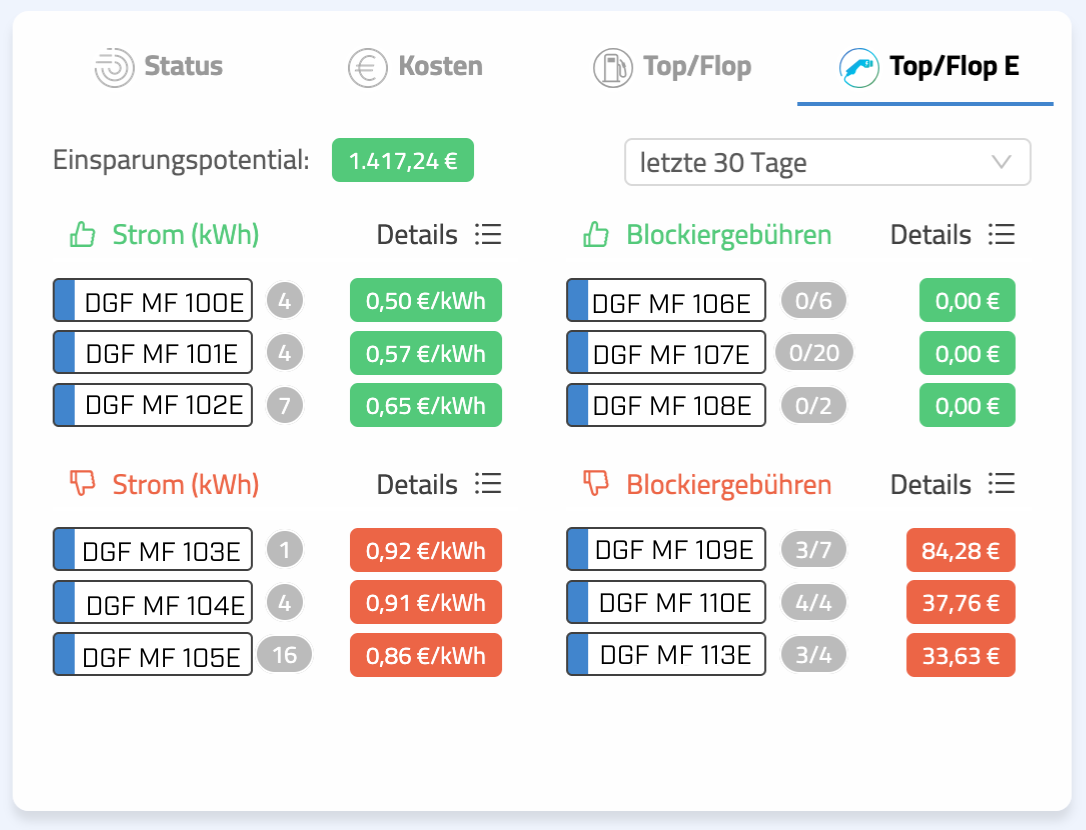
Task: Click the list icon beside flop Strom Details
Action: click(488, 485)
